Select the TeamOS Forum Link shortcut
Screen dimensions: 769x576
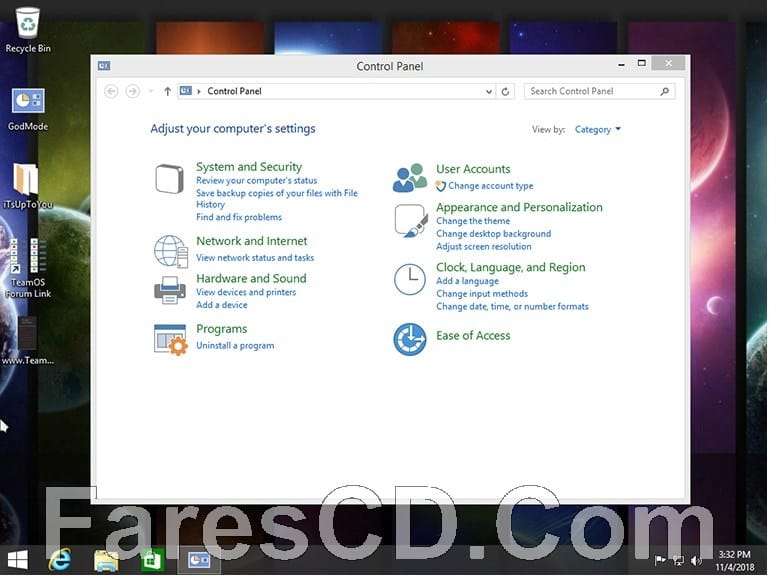[x=28, y=268]
